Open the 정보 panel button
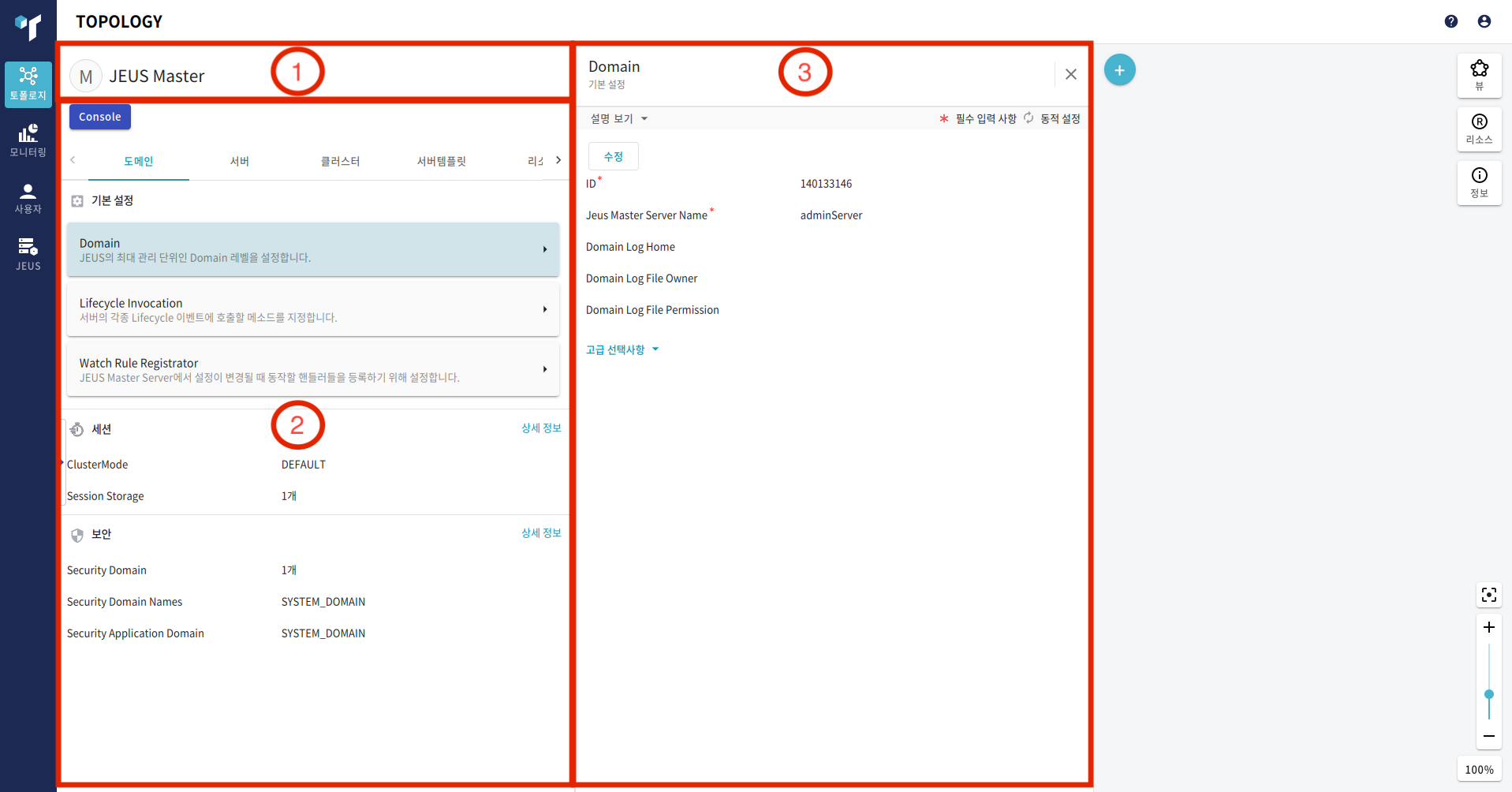The height and width of the screenshot is (792, 1512). tap(1480, 183)
